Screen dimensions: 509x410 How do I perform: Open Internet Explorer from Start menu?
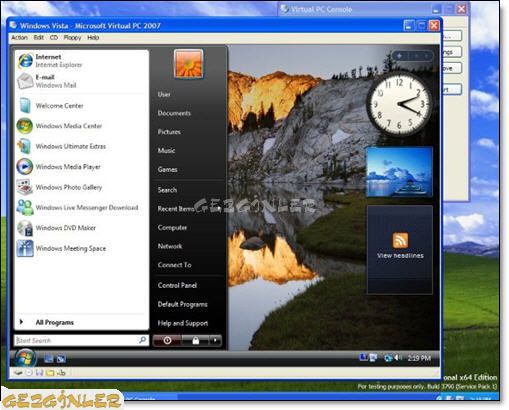tap(82, 61)
